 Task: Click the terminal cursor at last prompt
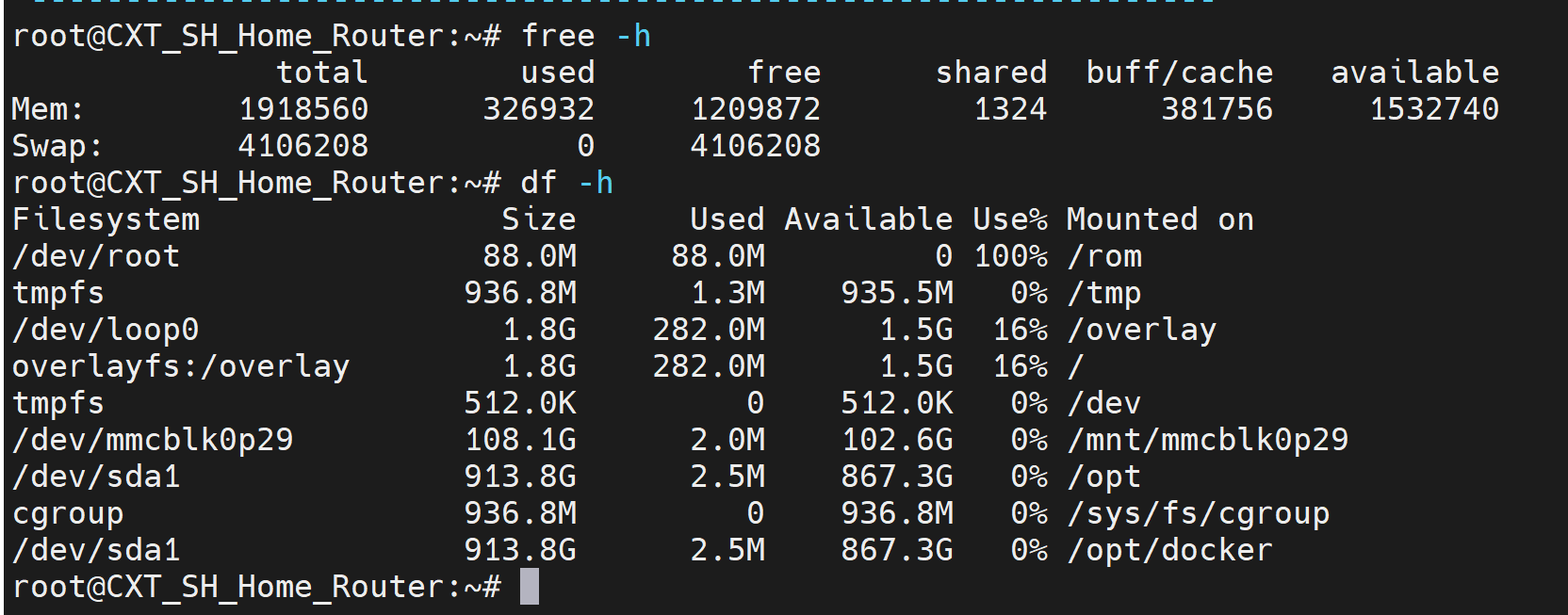[x=530, y=587]
